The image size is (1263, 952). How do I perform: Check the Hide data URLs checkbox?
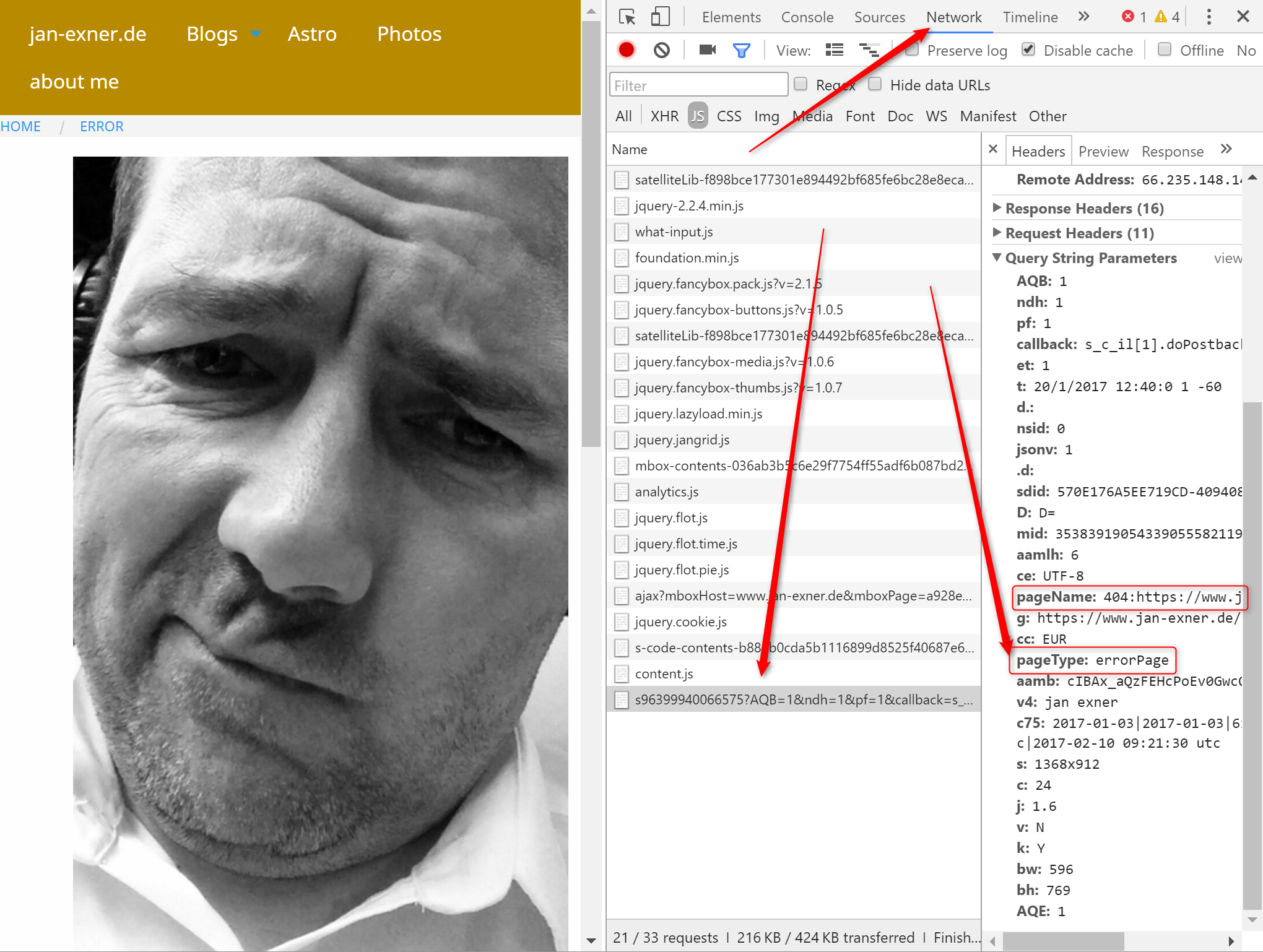pyautogui.click(x=875, y=84)
